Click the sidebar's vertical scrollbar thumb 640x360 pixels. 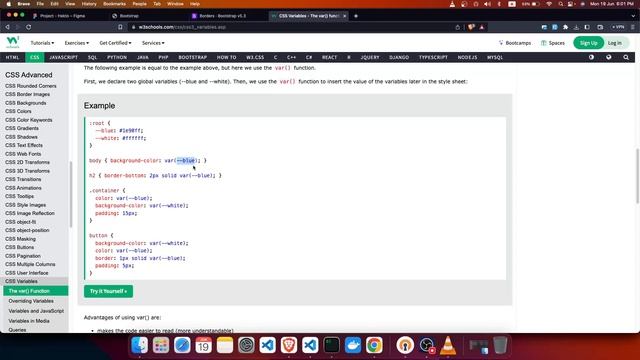tap(71, 194)
